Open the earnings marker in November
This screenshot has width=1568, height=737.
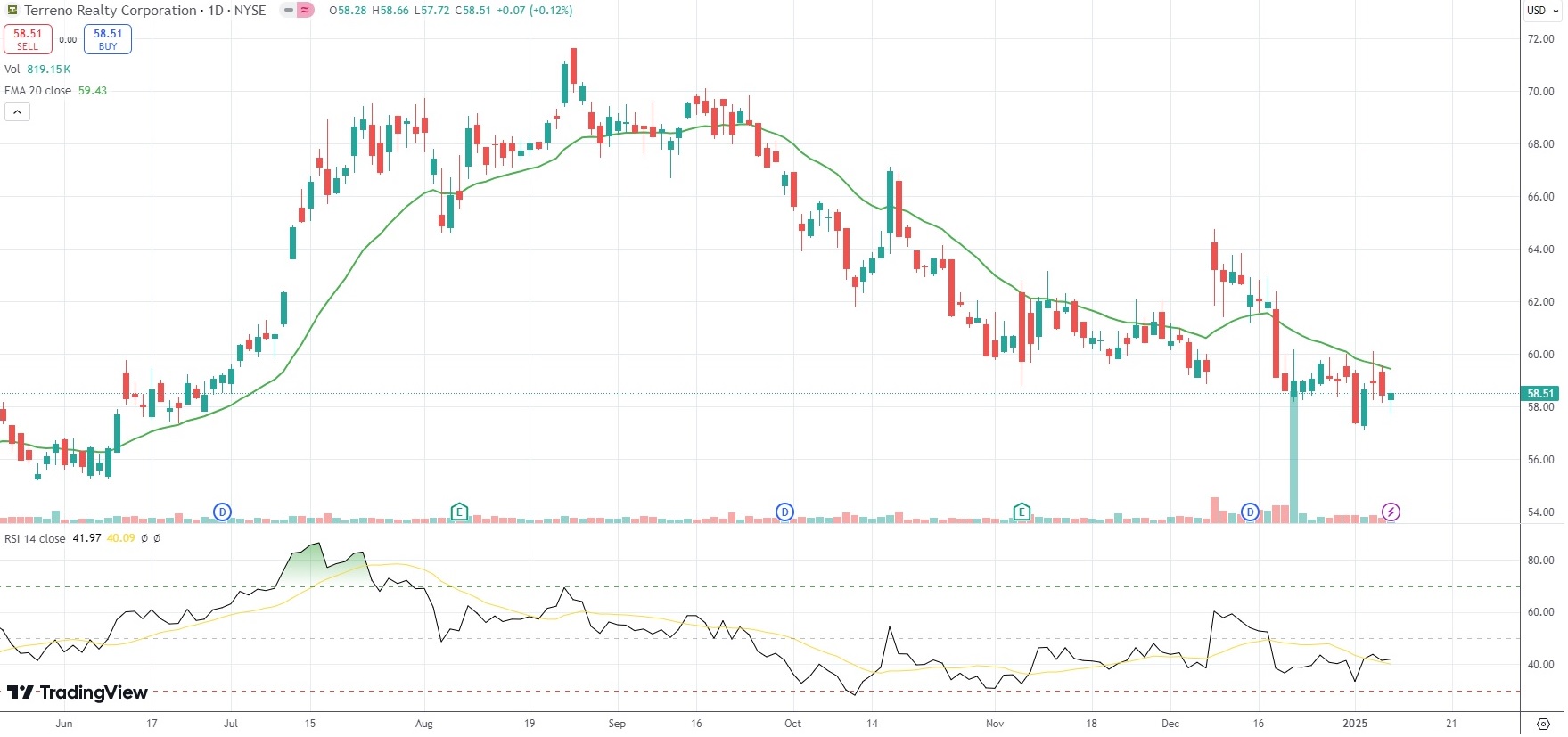[x=1022, y=512]
